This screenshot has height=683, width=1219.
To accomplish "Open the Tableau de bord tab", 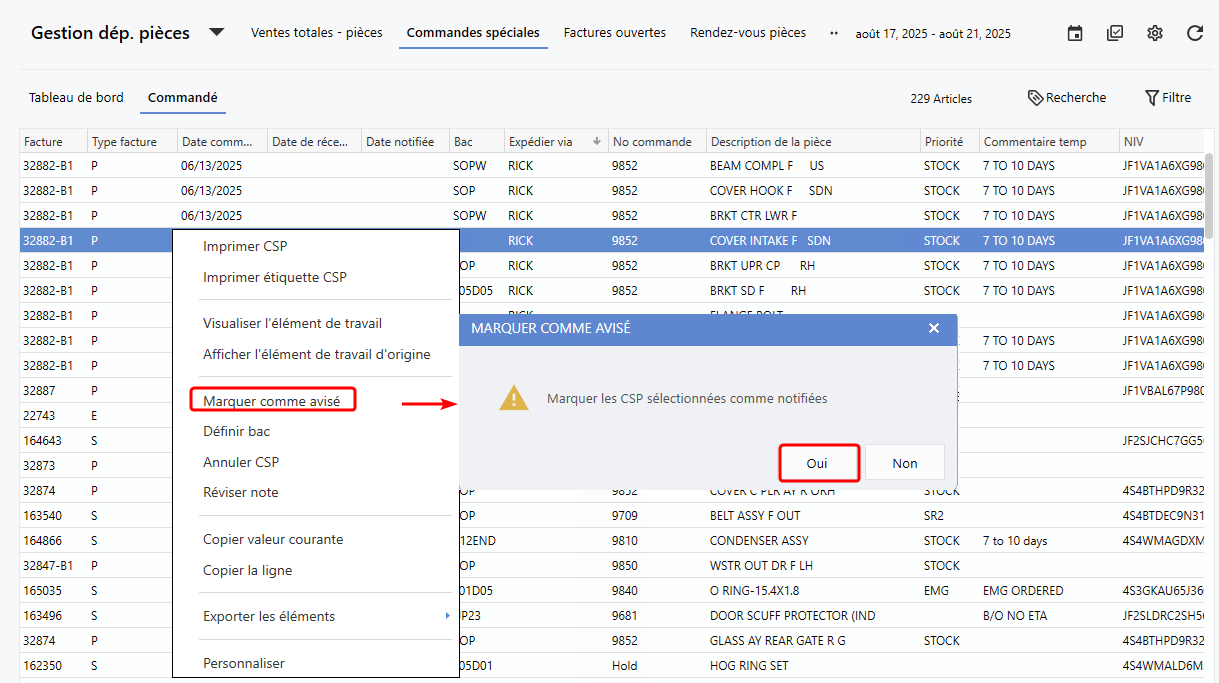I will (x=76, y=98).
